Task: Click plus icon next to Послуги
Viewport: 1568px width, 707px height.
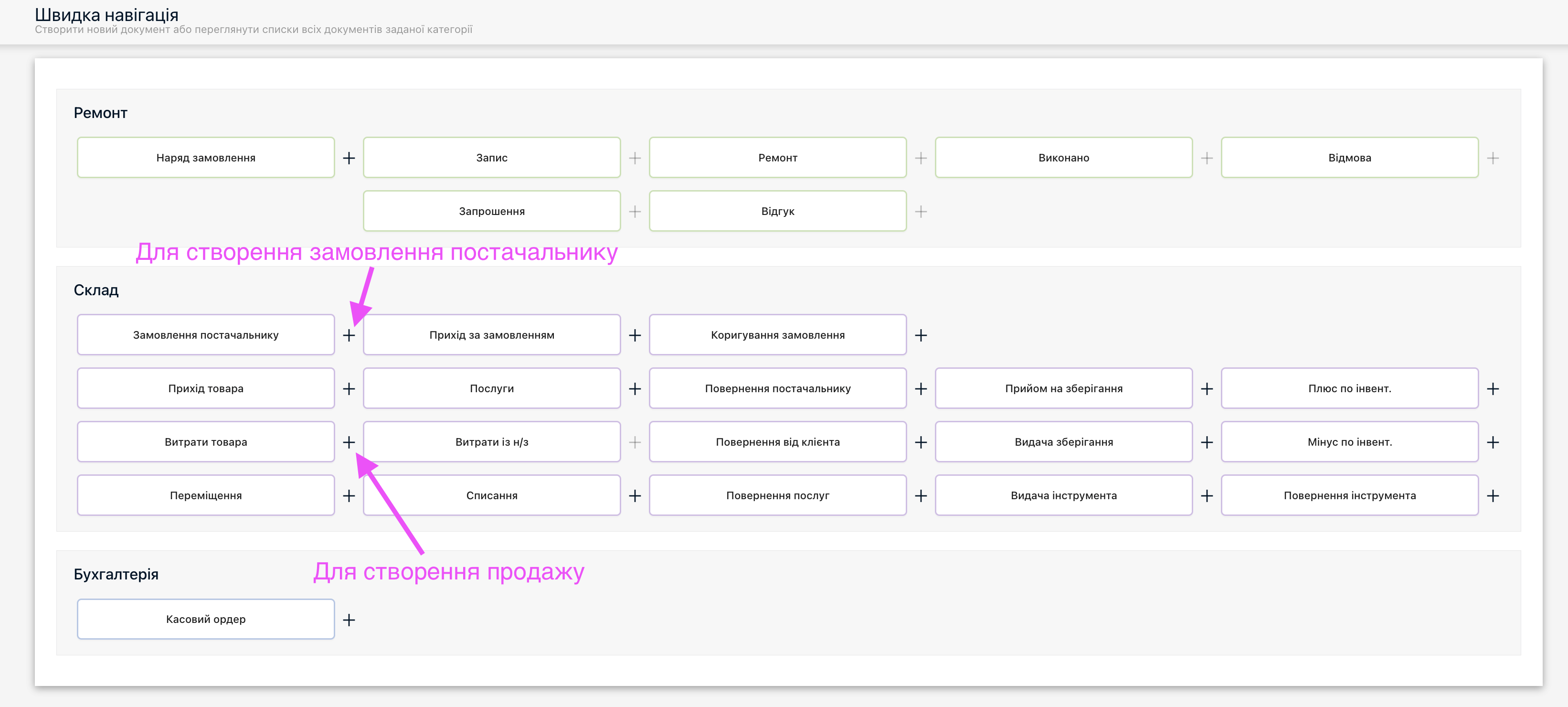Action: click(x=635, y=388)
